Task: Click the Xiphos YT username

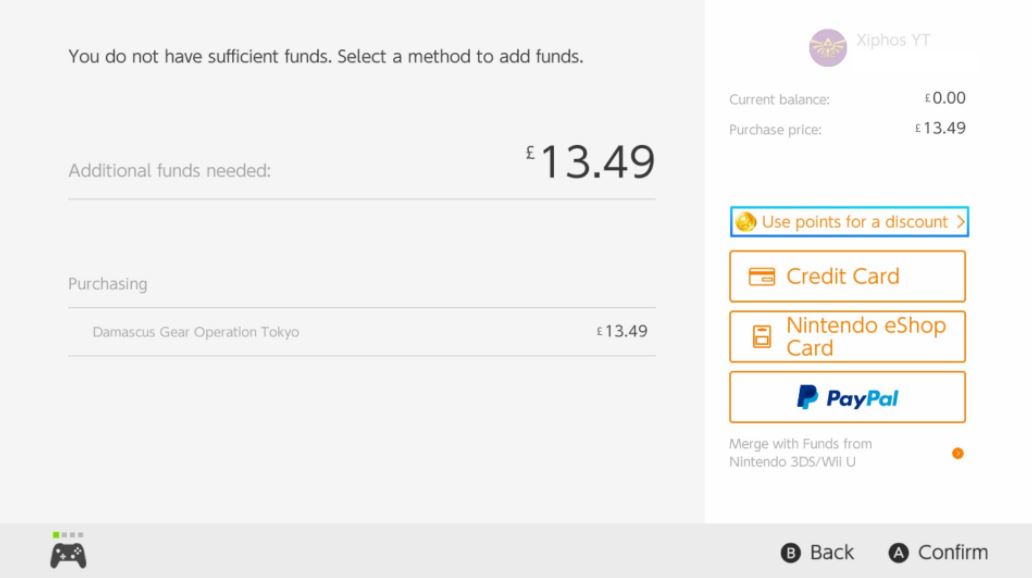Action: click(x=893, y=41)
